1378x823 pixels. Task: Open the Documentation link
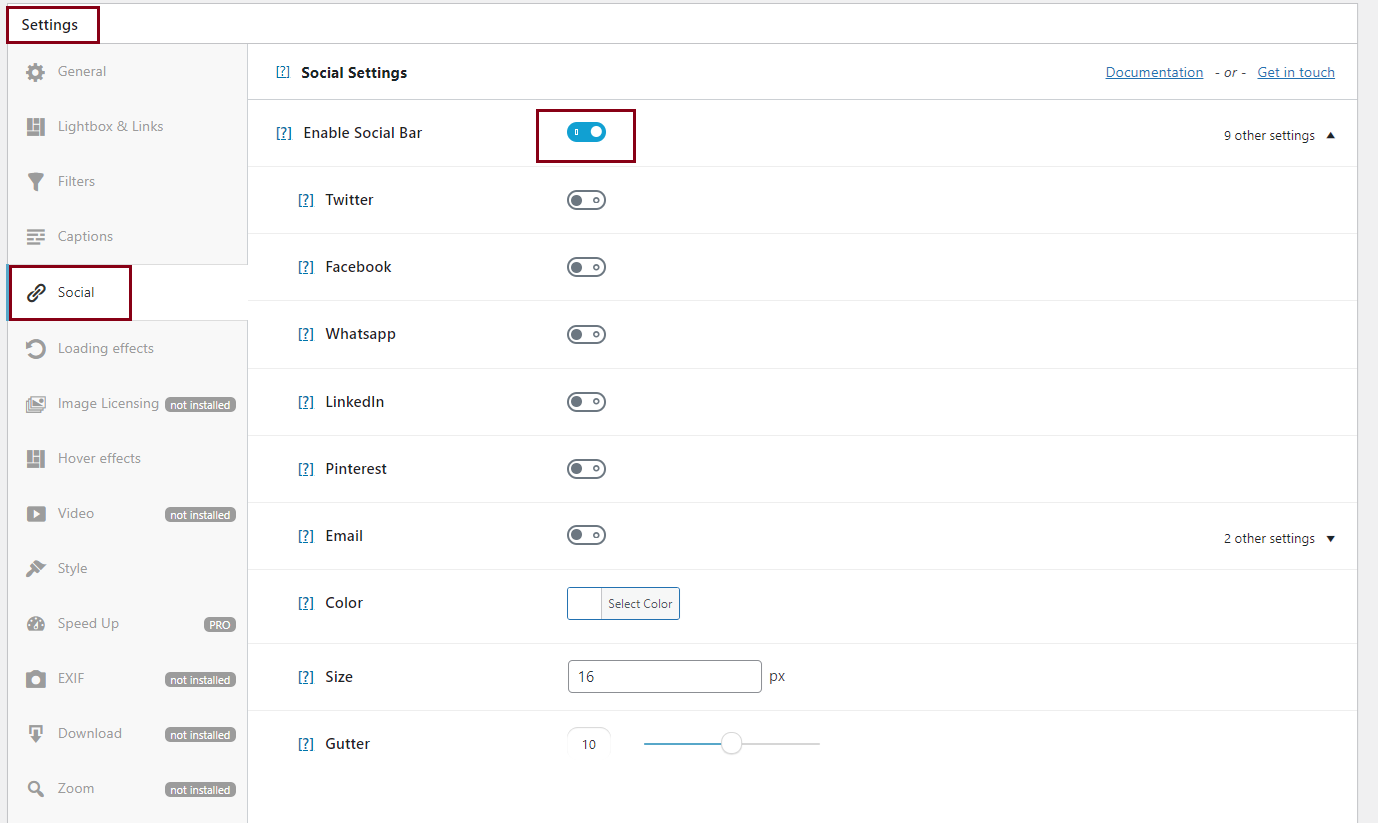(1154, 72)
